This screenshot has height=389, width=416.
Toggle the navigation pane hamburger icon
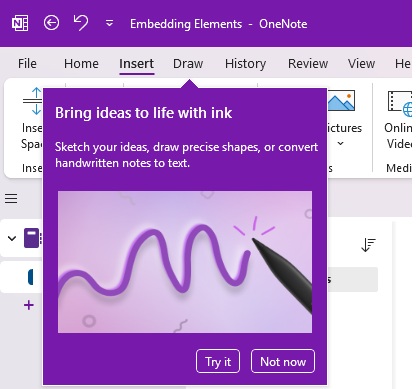(x=11, y=199)
